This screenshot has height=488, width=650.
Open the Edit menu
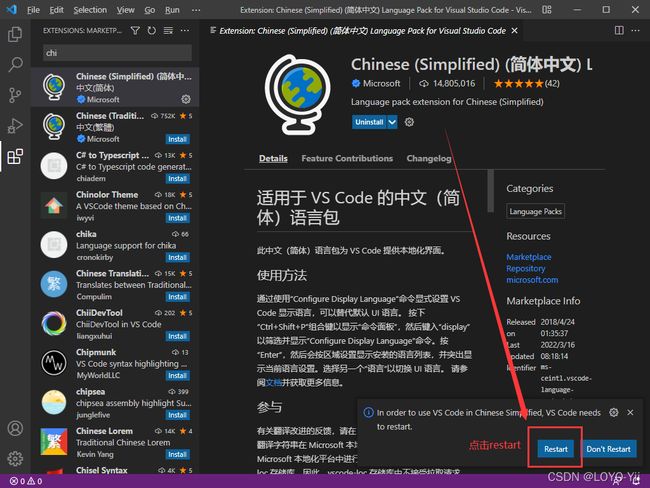tap(56, 10)
